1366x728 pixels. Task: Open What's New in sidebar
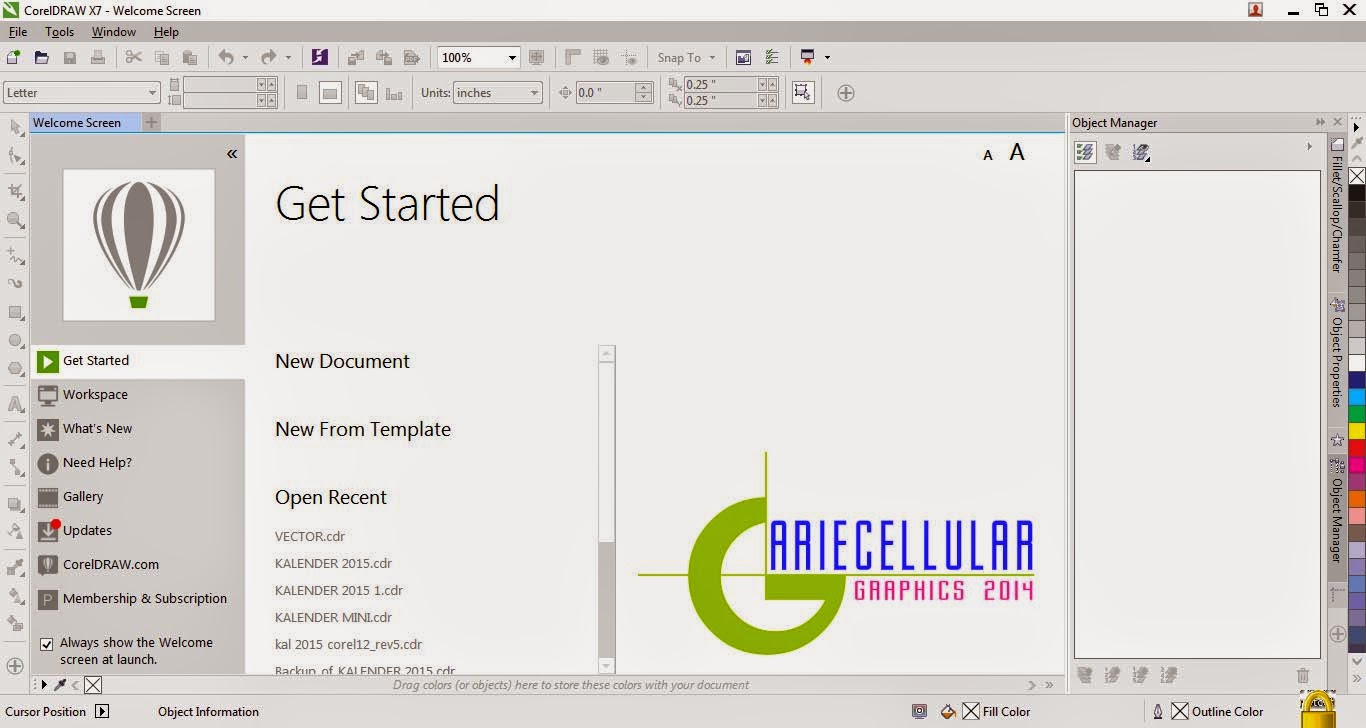[x=138, y=429]
